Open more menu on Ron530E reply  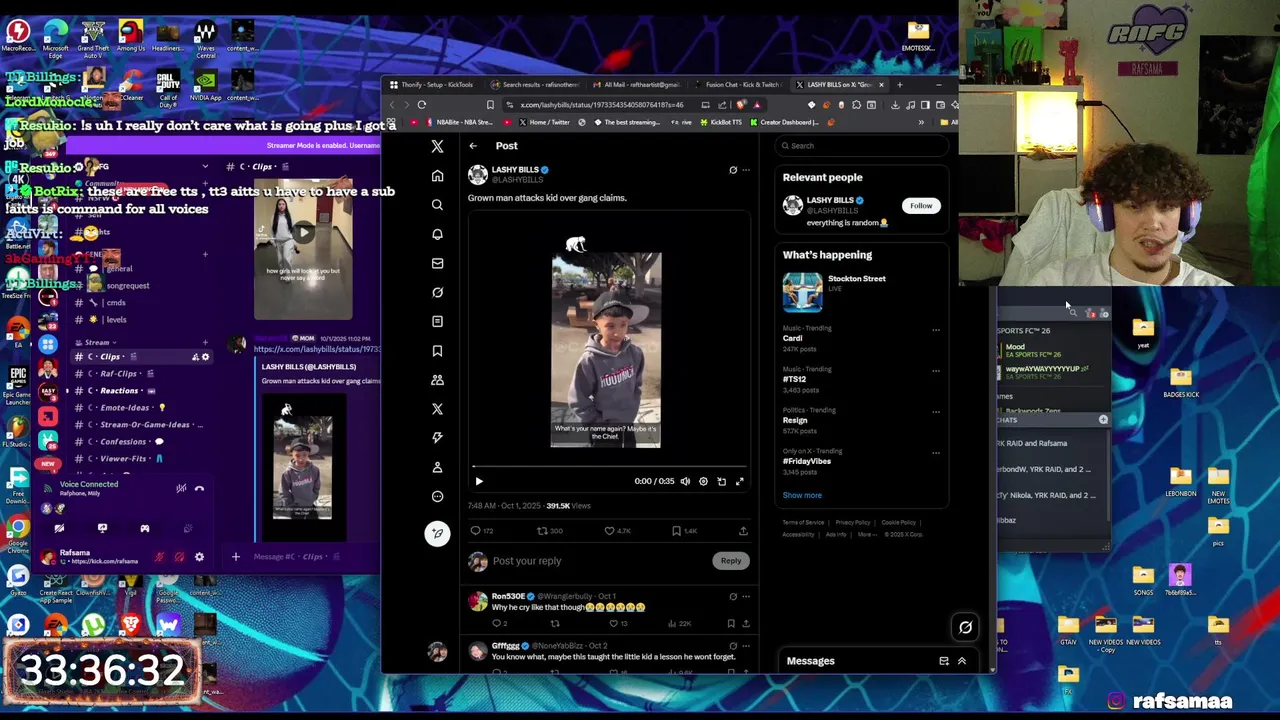746,597
